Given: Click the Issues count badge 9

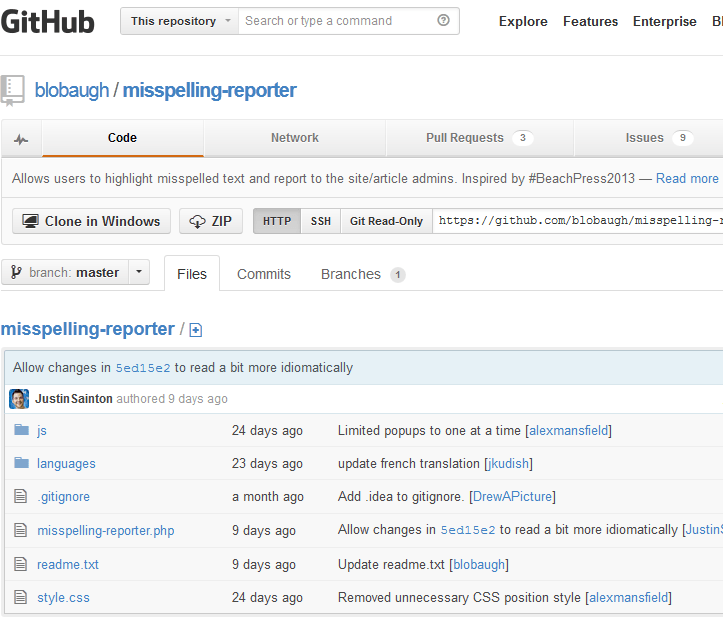Looking at the screenshot, I should 682,138.
